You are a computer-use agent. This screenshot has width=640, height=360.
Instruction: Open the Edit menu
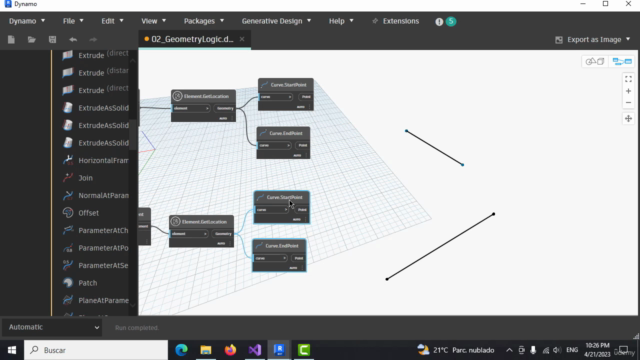[112, 21]
